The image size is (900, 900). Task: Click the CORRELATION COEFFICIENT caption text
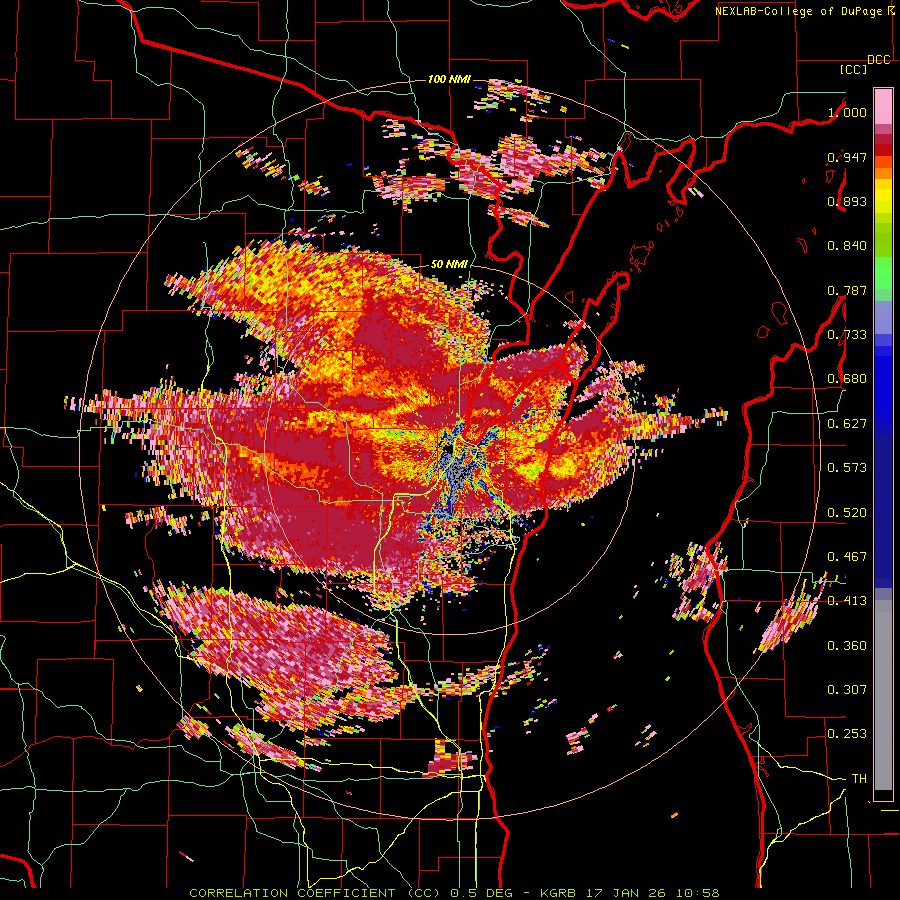click(x=292, y=893)
